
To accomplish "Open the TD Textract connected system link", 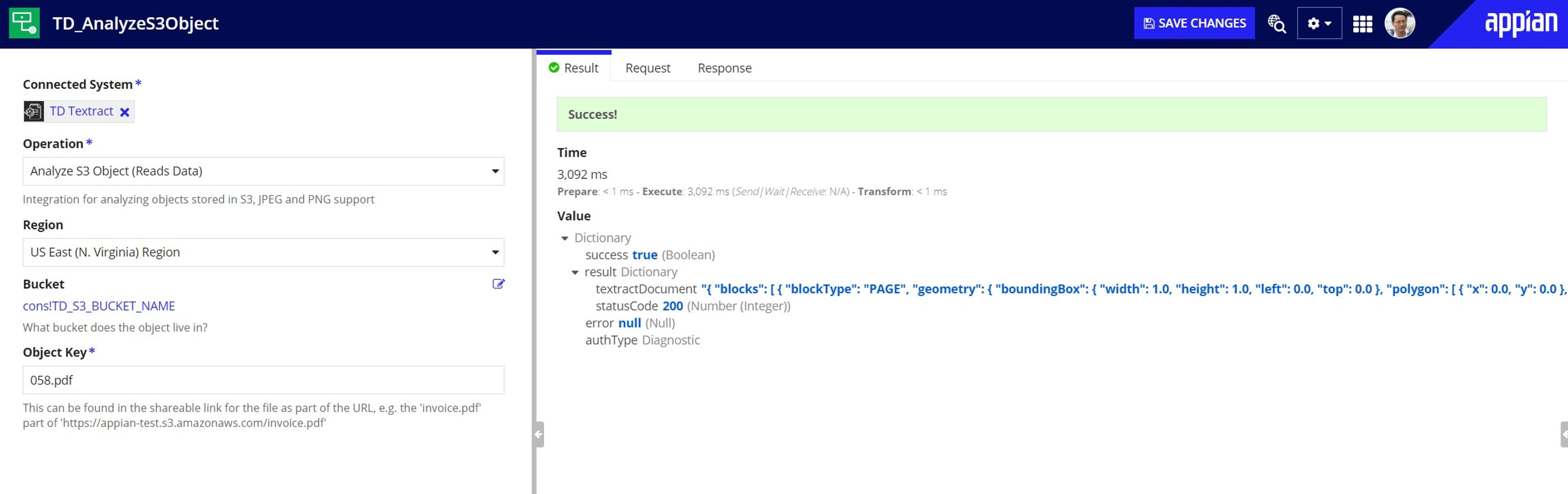I will point(82,111).
